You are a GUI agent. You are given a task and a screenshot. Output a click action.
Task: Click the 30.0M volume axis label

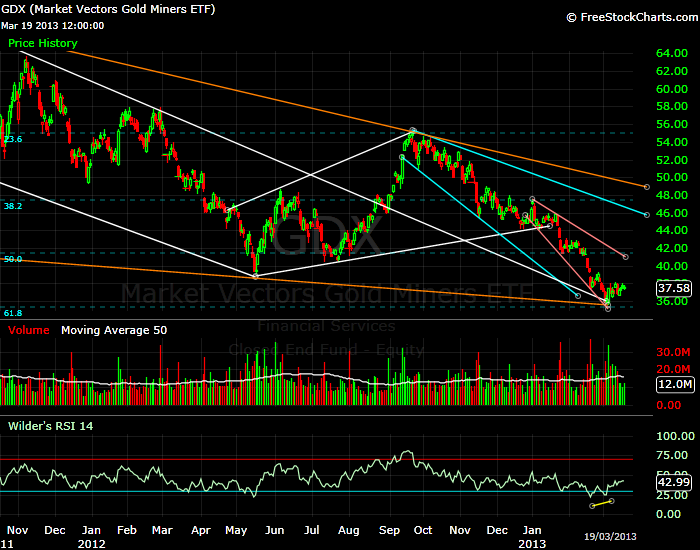(x=673, y=352)
